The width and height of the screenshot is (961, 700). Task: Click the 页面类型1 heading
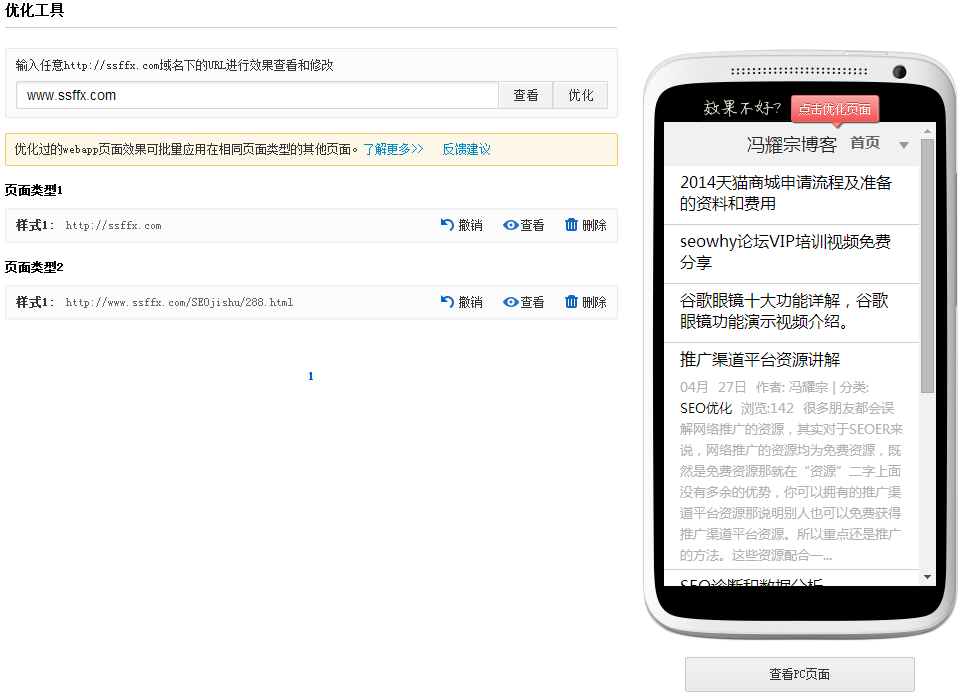tap(34, 190)
